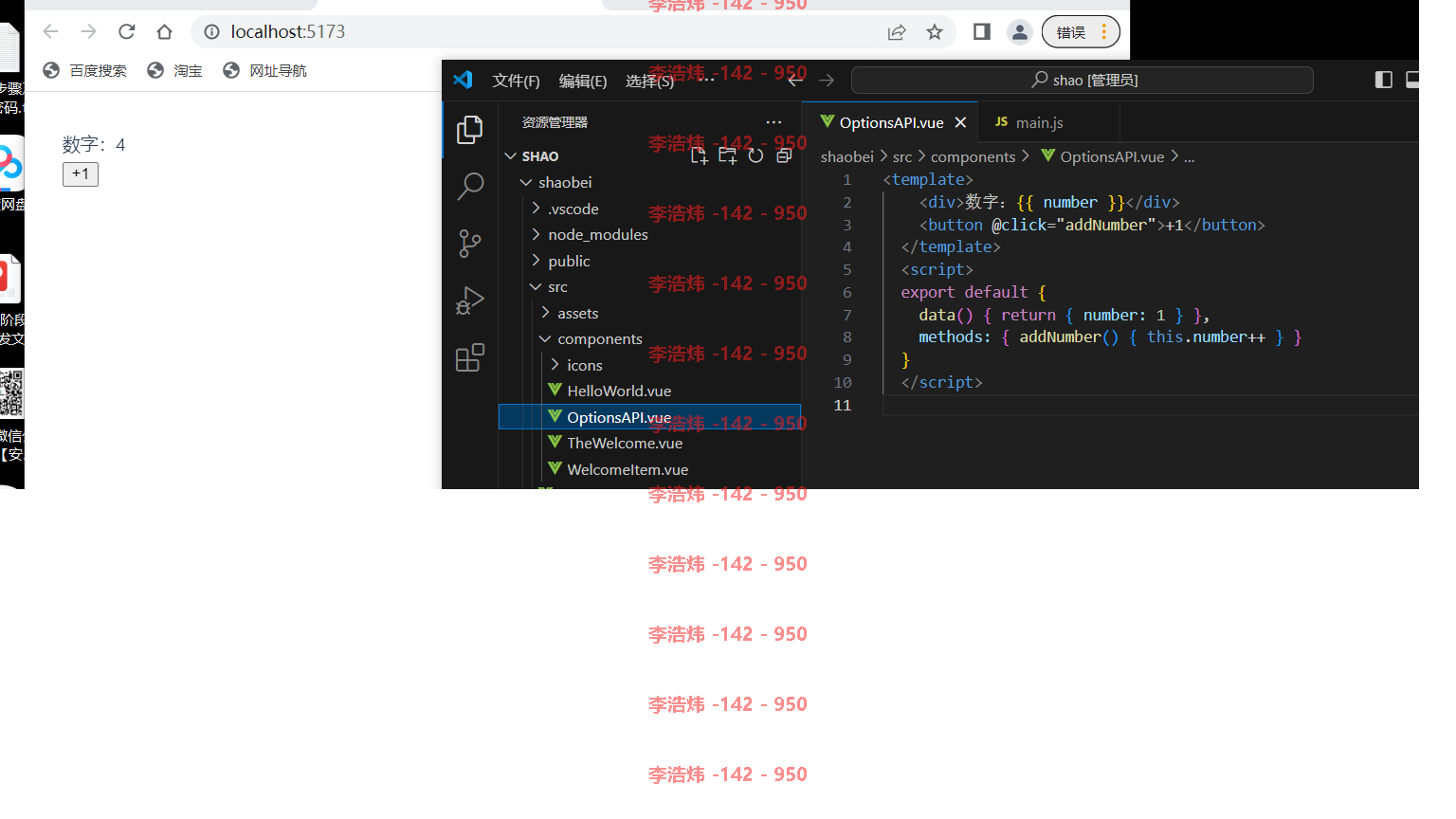Select OptionsAPI.vue in explorer tree
1456x819 pixels.
[649, 417]
